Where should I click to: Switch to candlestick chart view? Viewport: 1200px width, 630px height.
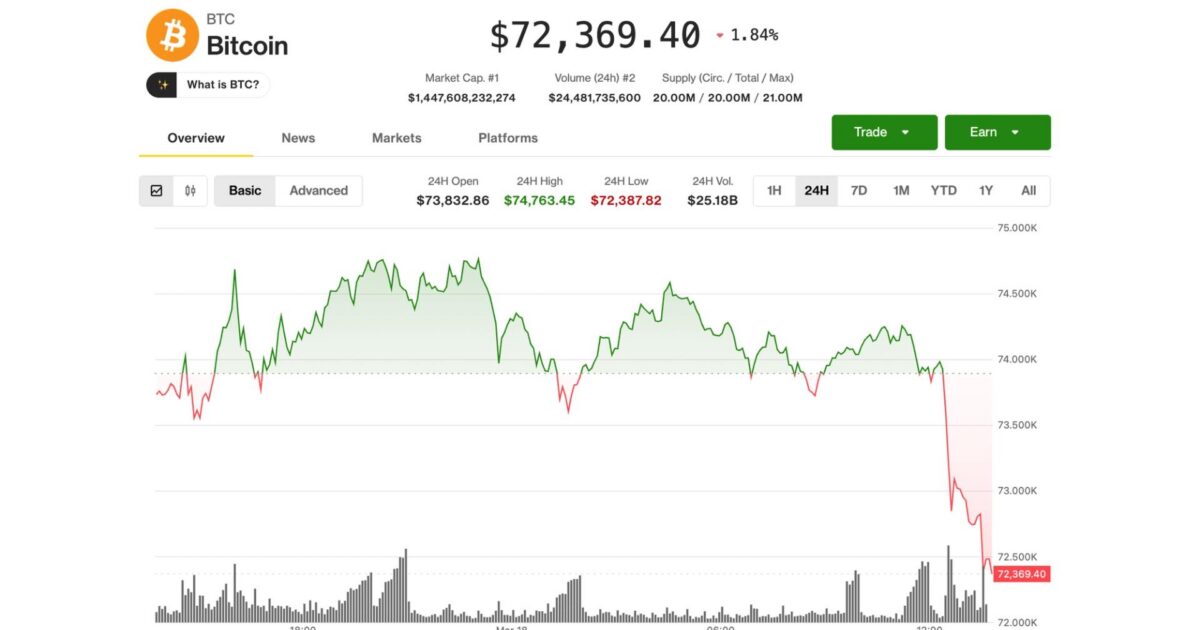[190, 190]
